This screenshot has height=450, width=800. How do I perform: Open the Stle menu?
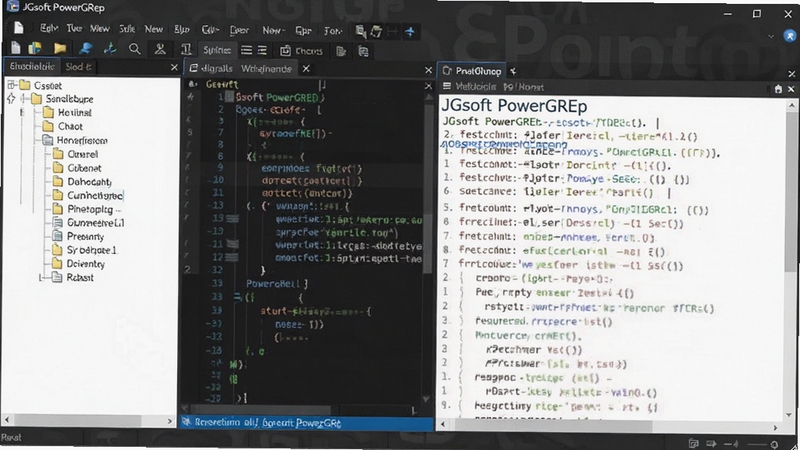[x=127, y=29]
